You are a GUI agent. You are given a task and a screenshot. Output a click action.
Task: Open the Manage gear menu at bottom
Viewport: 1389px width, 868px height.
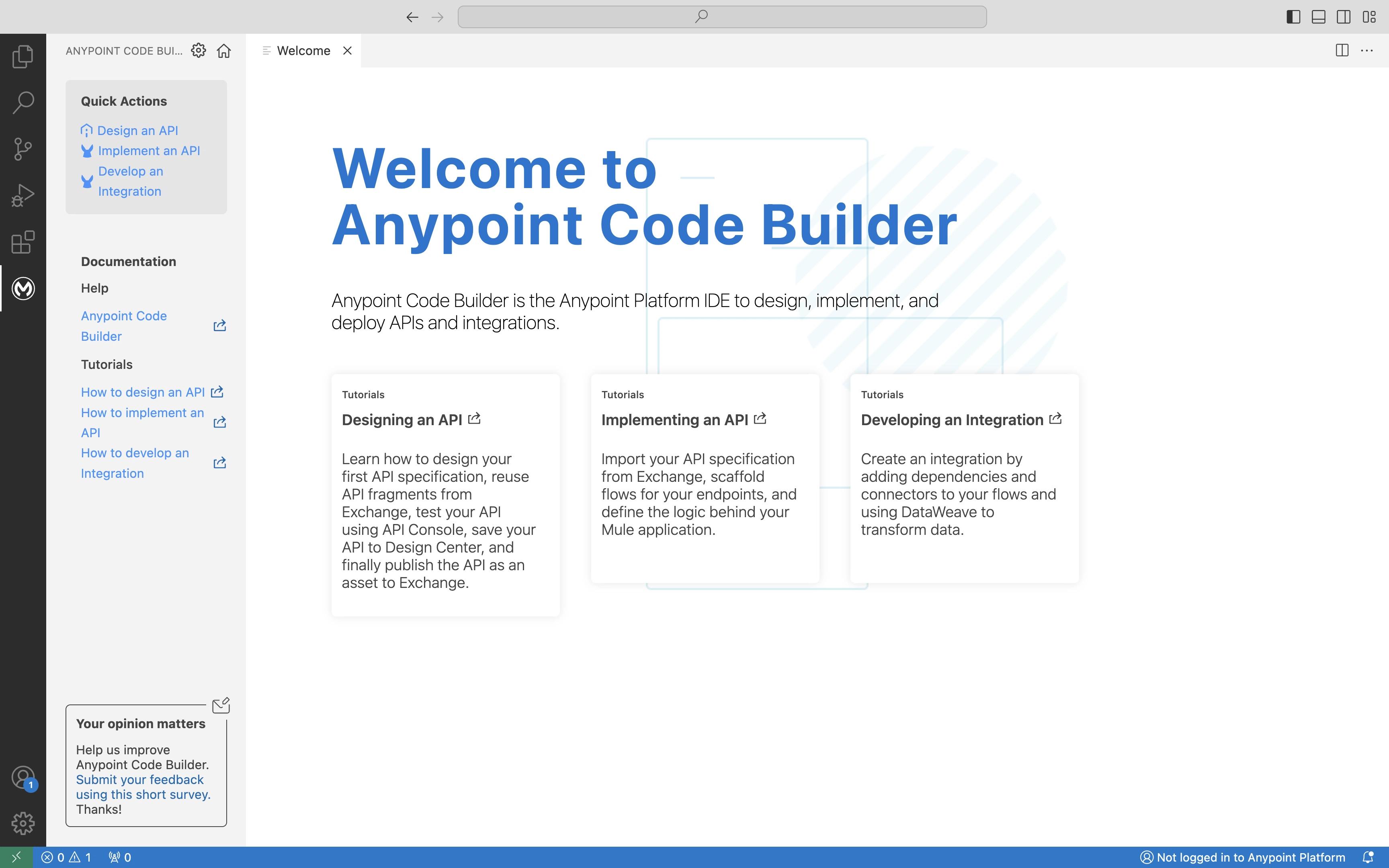point(23,823)
